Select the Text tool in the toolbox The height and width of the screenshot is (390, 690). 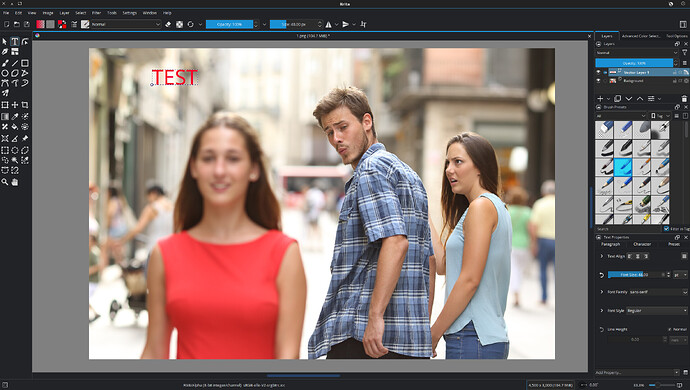point(15,41)
